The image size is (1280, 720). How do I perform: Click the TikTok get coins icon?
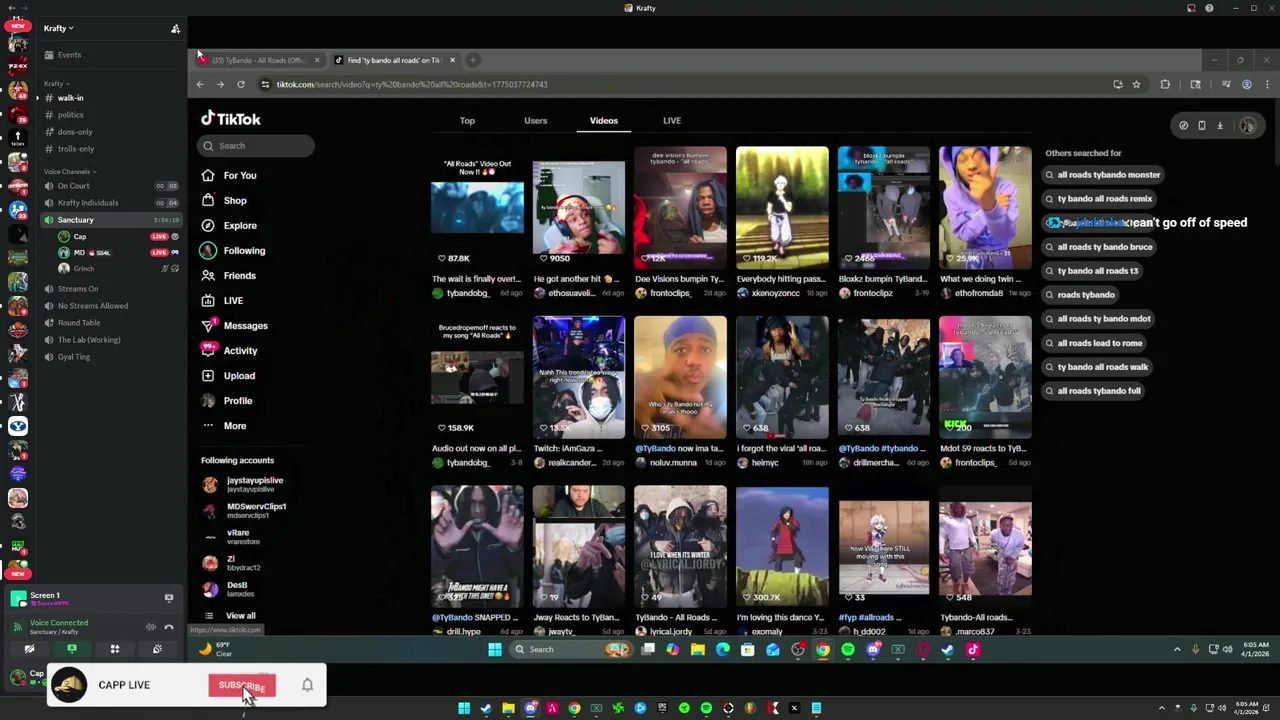tap(1184, 125)
